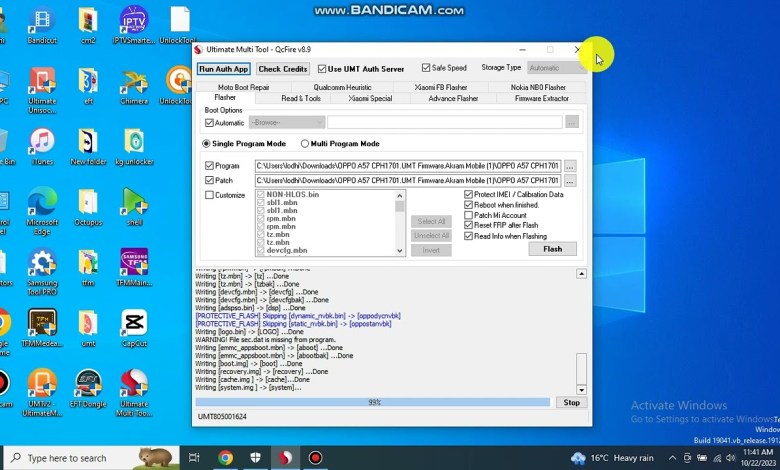Open Windows Security shield in taskbar
The height and width of the screenshot is (470, 780).
pyautogui.click(x=255, y=458)
